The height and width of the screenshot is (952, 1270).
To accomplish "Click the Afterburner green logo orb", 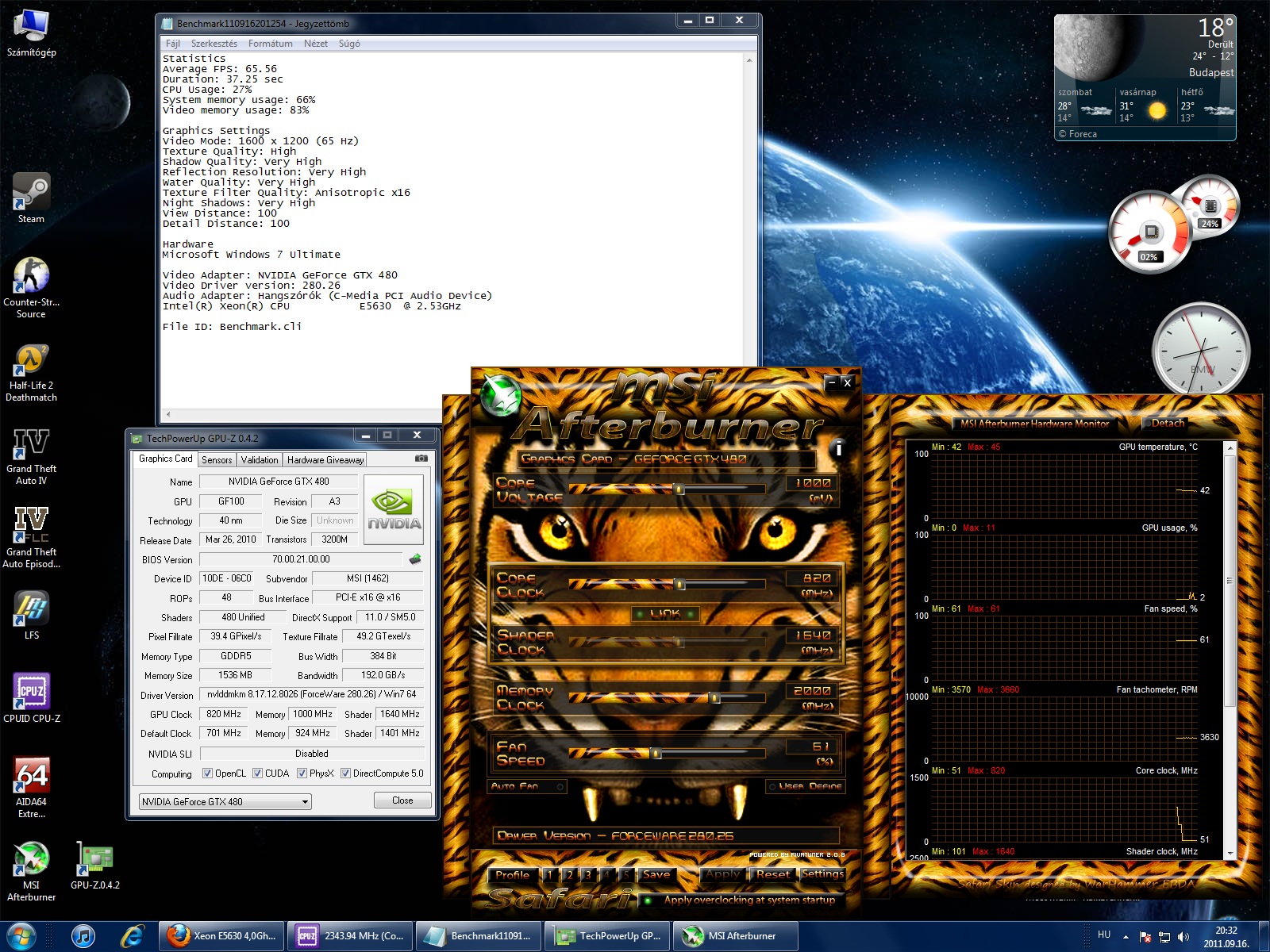I will pyautogui.click(x=500, y=394).
